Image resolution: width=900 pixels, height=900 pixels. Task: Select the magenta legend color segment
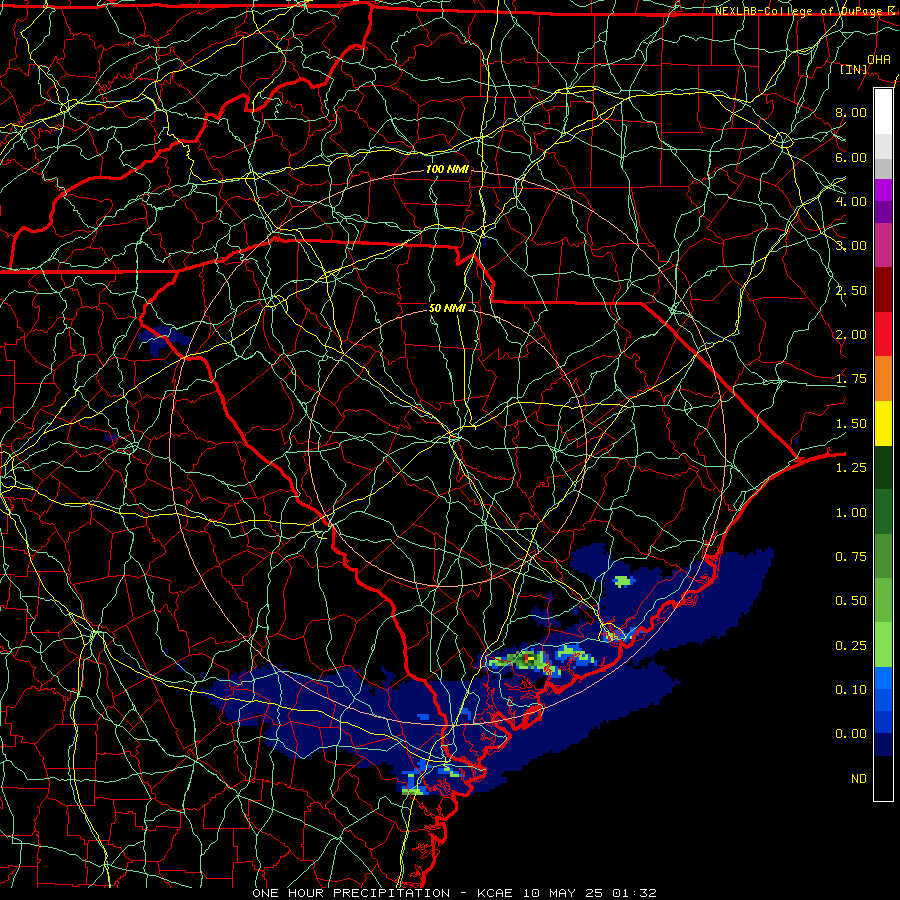coord(883,190)
